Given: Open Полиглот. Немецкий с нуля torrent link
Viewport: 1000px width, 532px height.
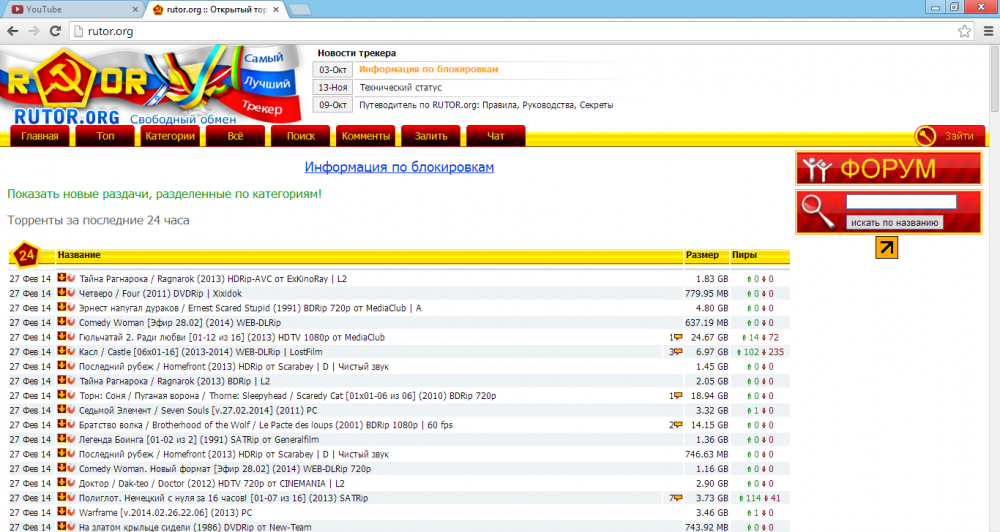Looking at the screenshot, I should [x=223, y=498].
